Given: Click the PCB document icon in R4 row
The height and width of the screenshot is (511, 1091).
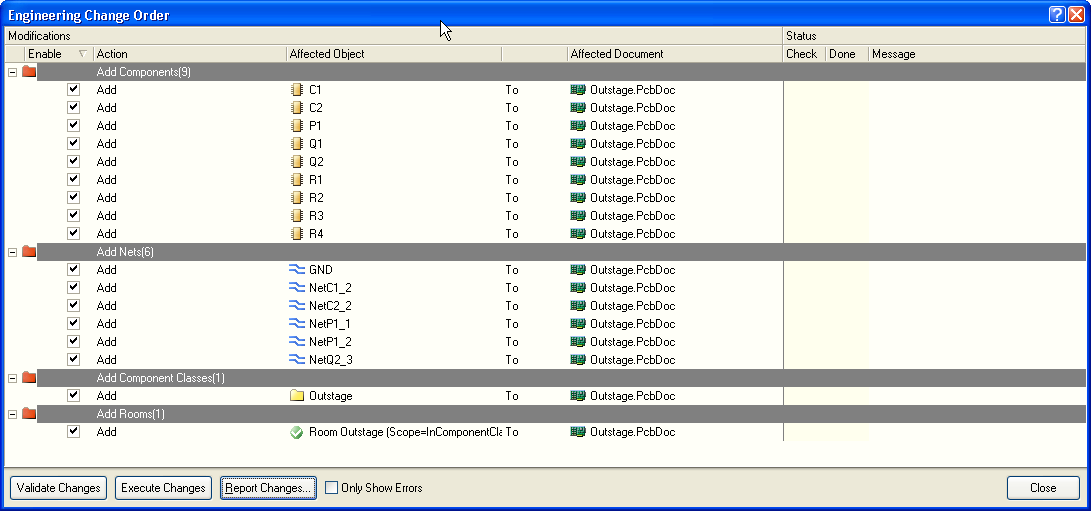Looking at the screenshot, I should click(x=577, y=234).
